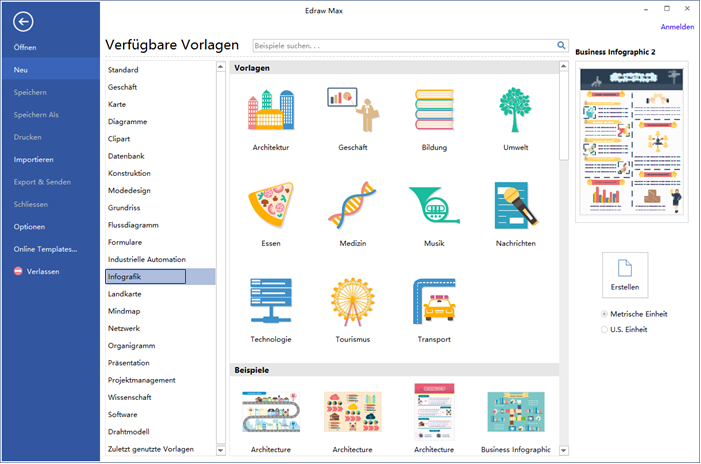Pick the Musik horn template
701x464 pixels.
pos(434,205)
